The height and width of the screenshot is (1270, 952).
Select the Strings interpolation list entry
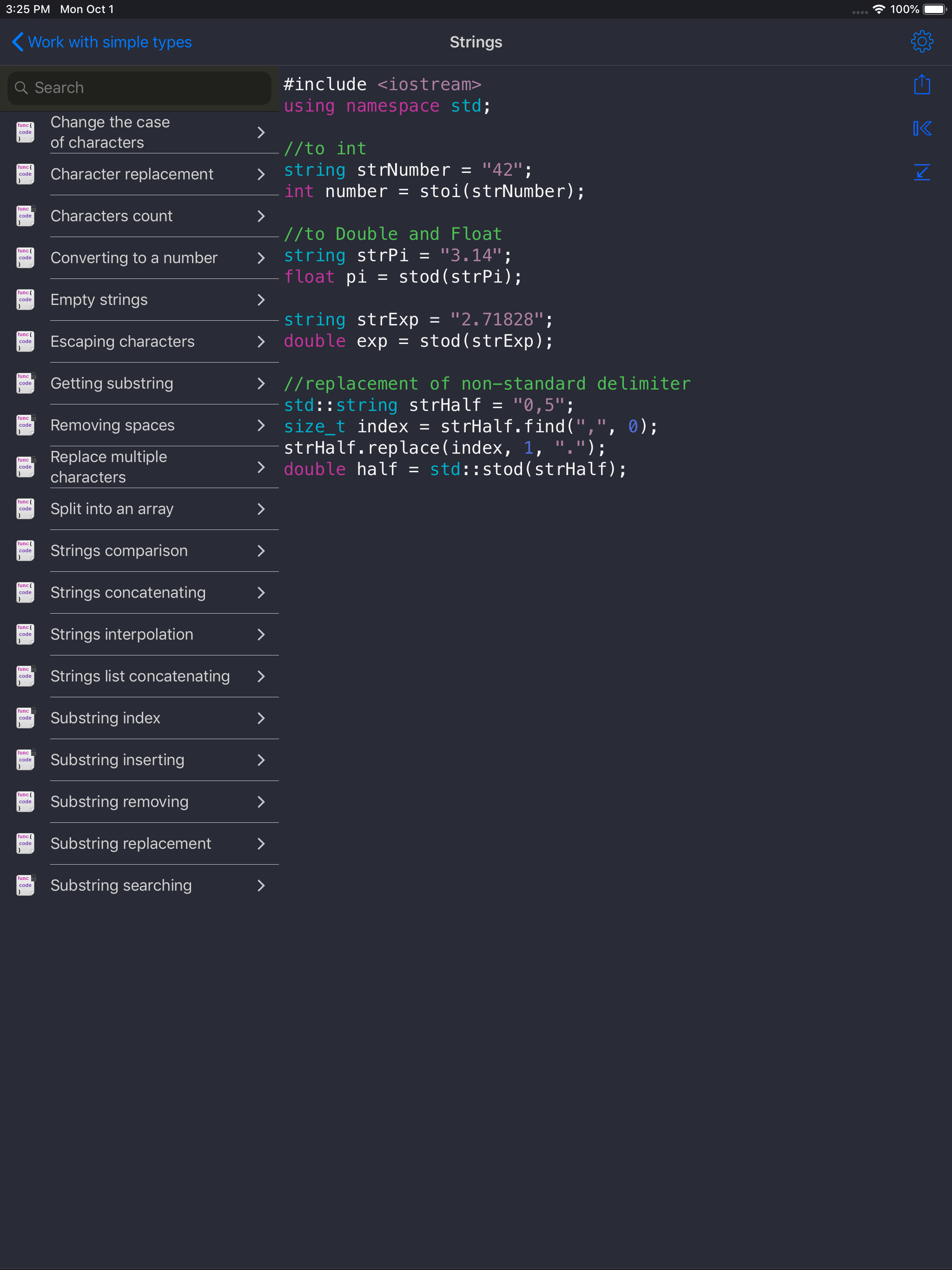coord(121,634)
